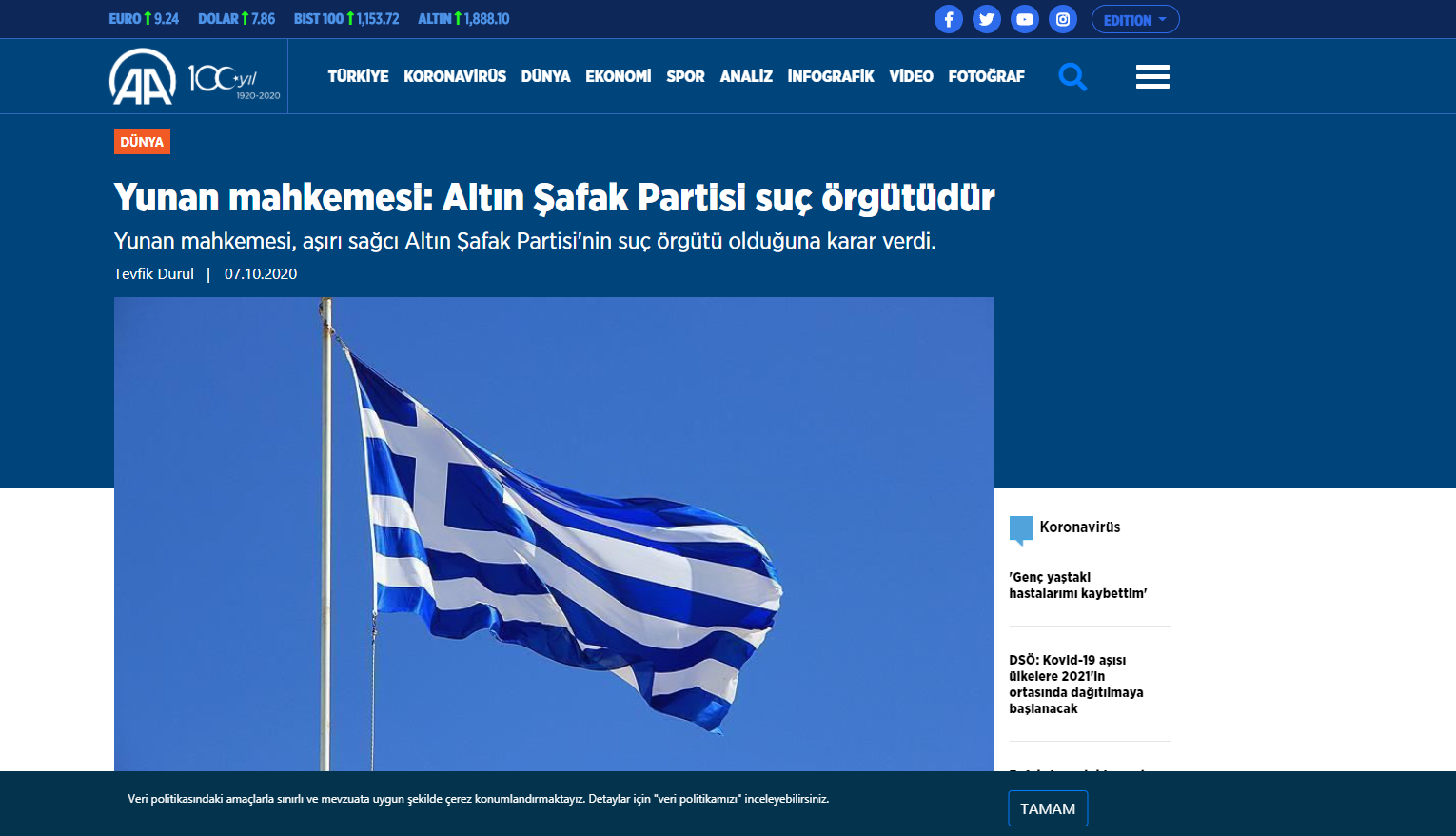Click the orange Dünya category tag

click(142, 142)
